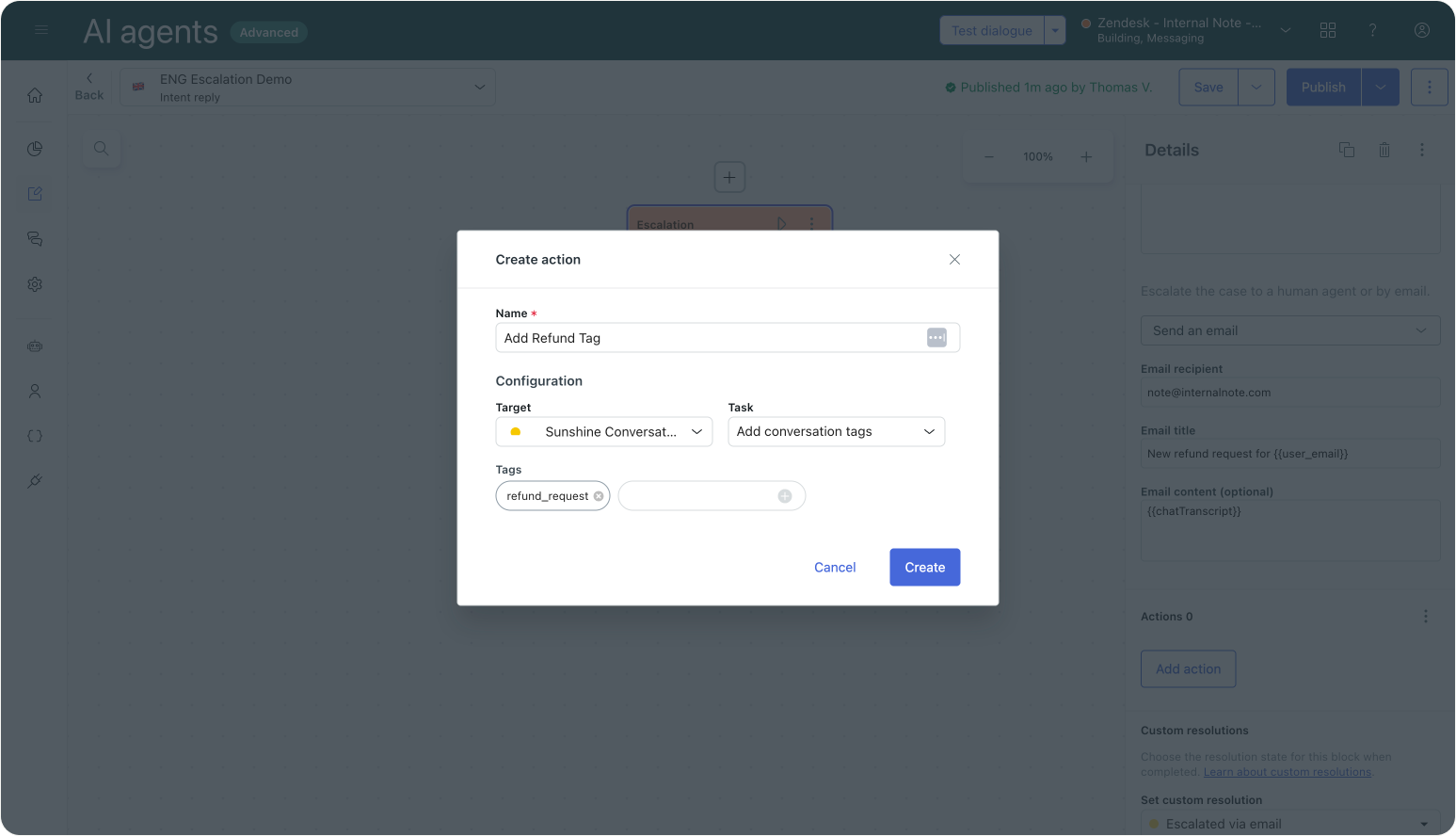1456x836 pixels.
Task: Expand the Task dropdown menu
Action: (x=836, y=432)
